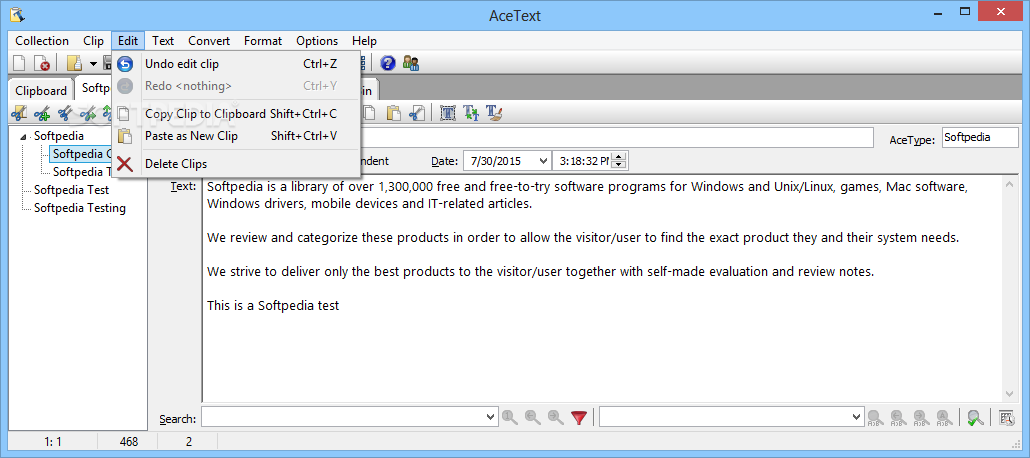Choose Undo edit clip from Edit menu
This screenshot has width=1030, height=458.
236,64
